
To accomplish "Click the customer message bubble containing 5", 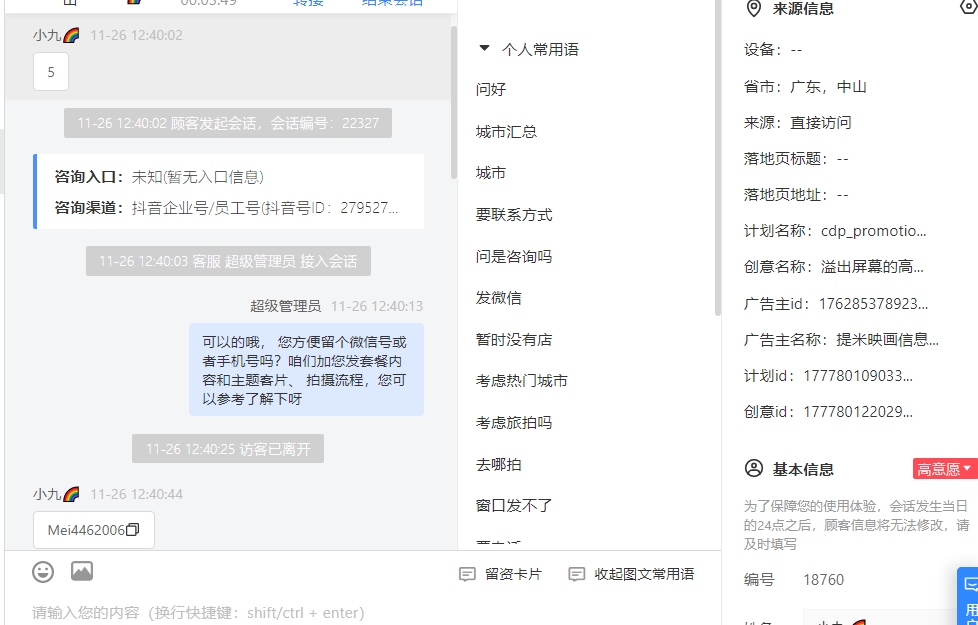I will pos(51,72).
